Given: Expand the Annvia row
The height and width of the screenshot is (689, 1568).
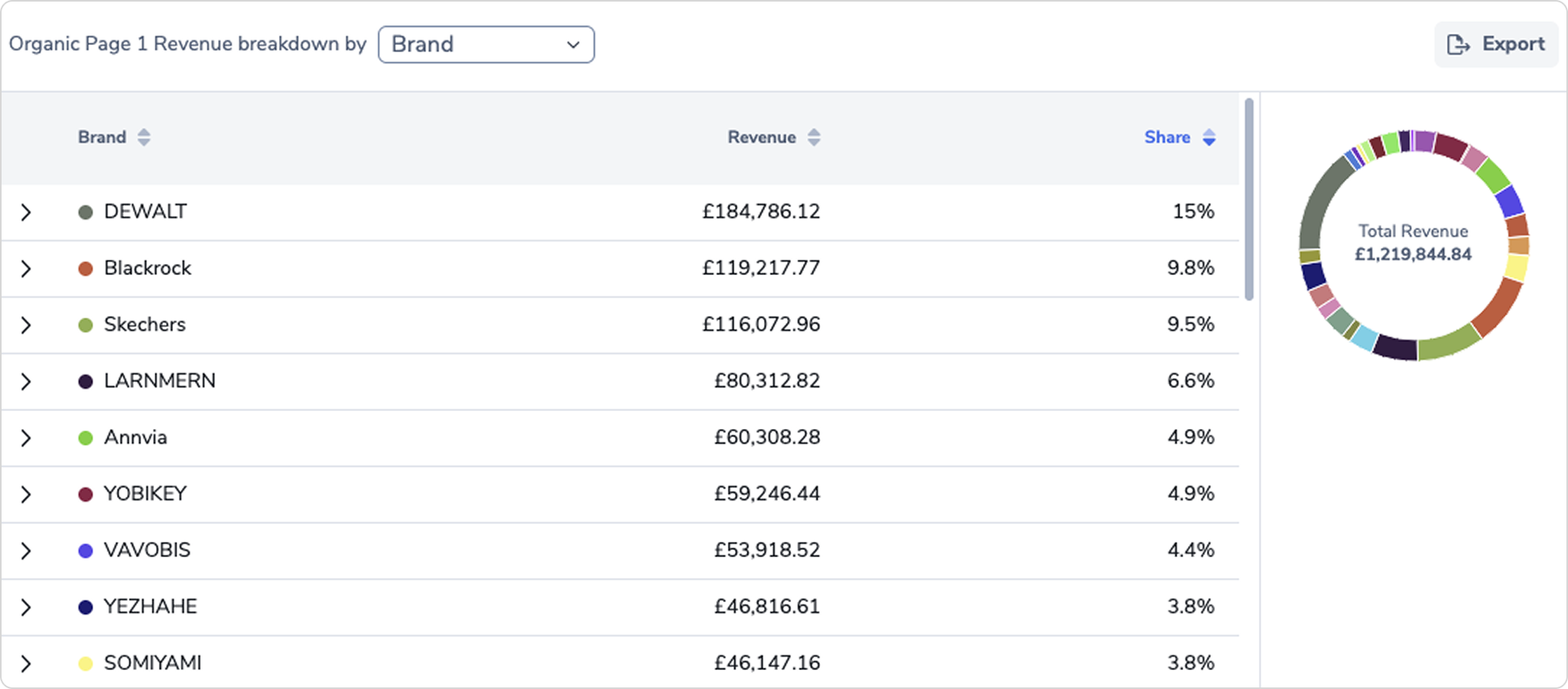Looking at the screenshot, I should 26,438.
